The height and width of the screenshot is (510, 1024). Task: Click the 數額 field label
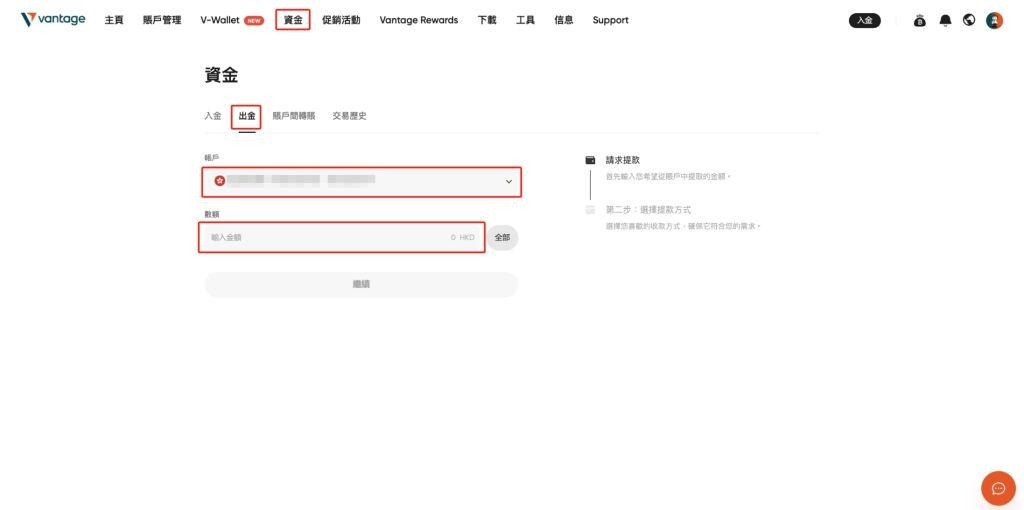(x=212, y=214)
